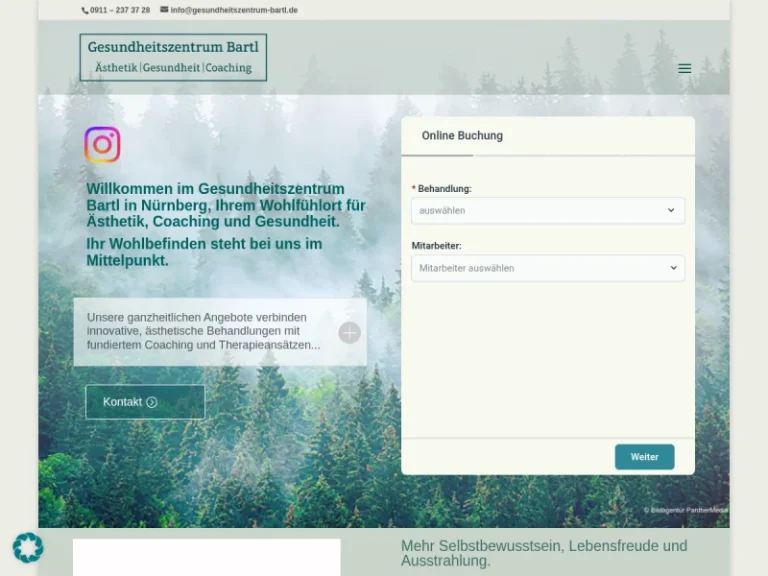Click the info@gesundheitszentrum-bartl.de email link
Screen dimensions: 768x576
[234, 10]
